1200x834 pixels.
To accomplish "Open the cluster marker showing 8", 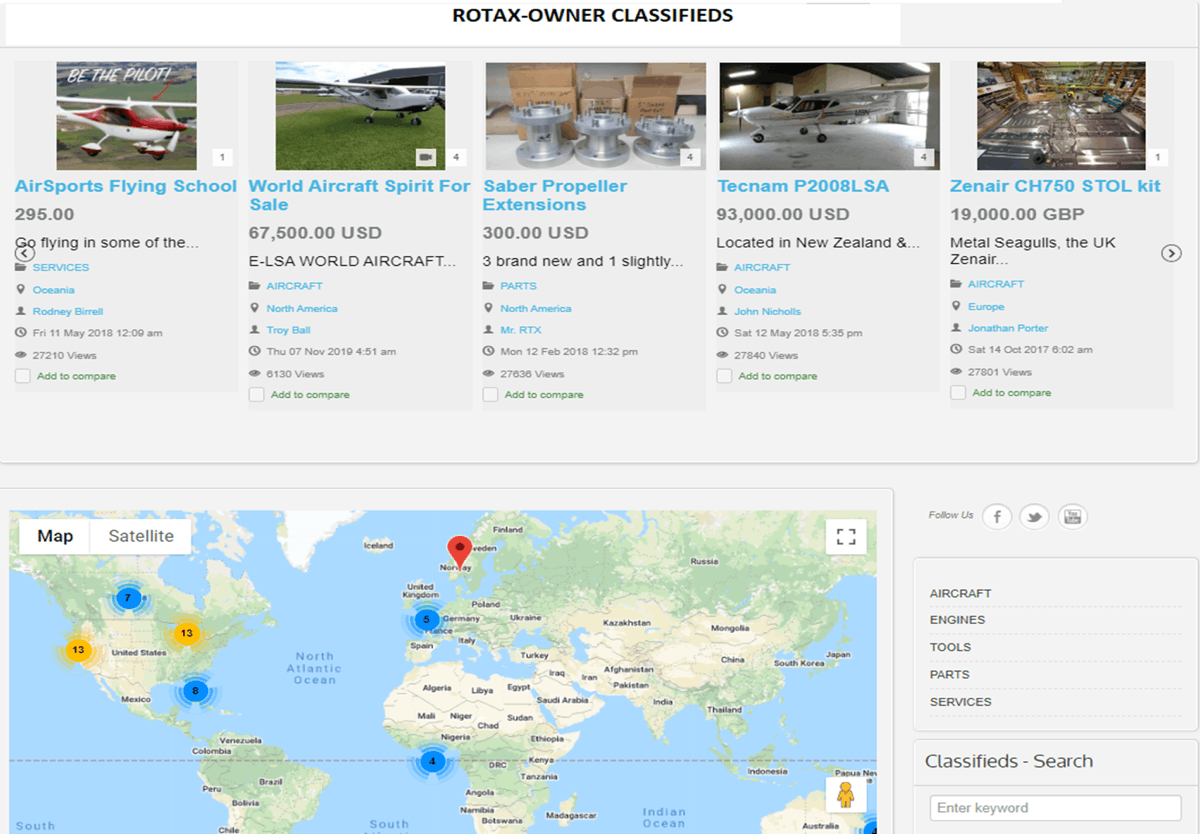I will point(195,691).
